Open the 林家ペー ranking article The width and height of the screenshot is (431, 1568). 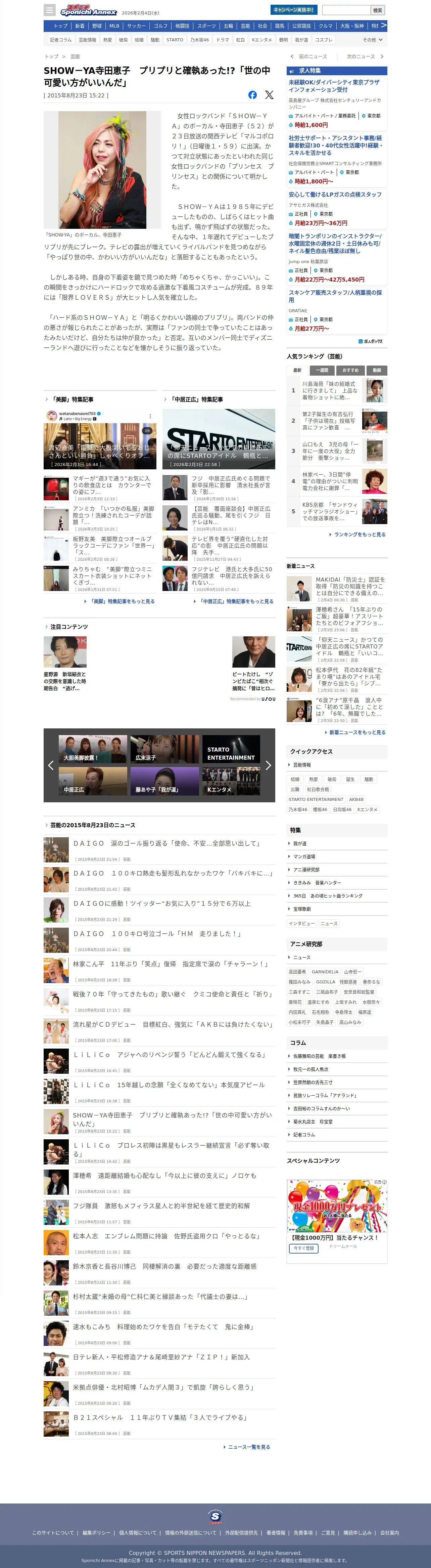pos(337,481)
